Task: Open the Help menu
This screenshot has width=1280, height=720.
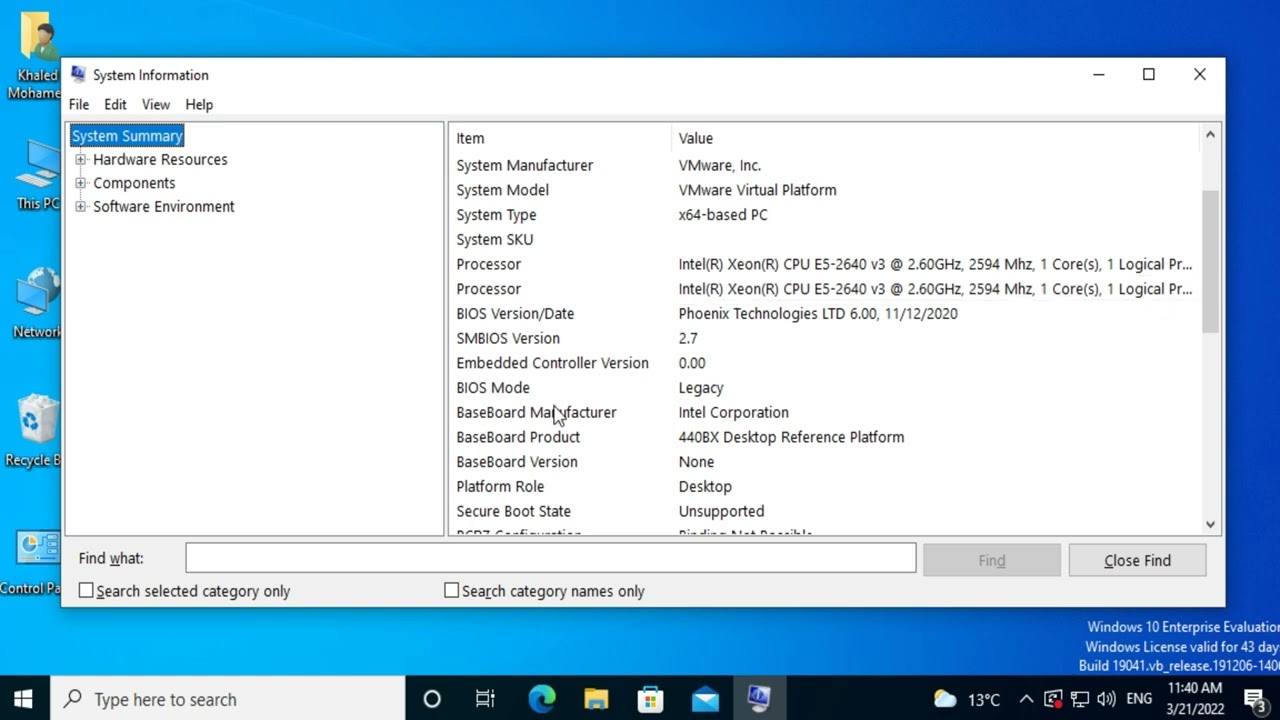Action: (199, 104)
